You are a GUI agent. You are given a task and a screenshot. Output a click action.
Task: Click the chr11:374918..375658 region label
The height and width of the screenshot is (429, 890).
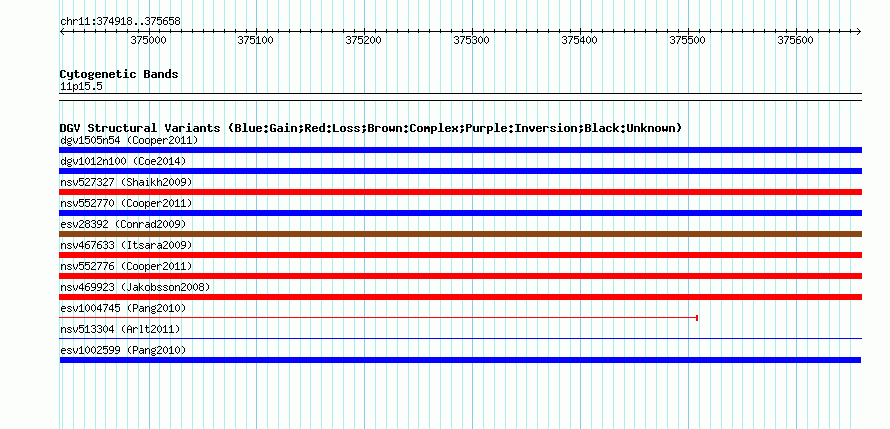[120, 21]
